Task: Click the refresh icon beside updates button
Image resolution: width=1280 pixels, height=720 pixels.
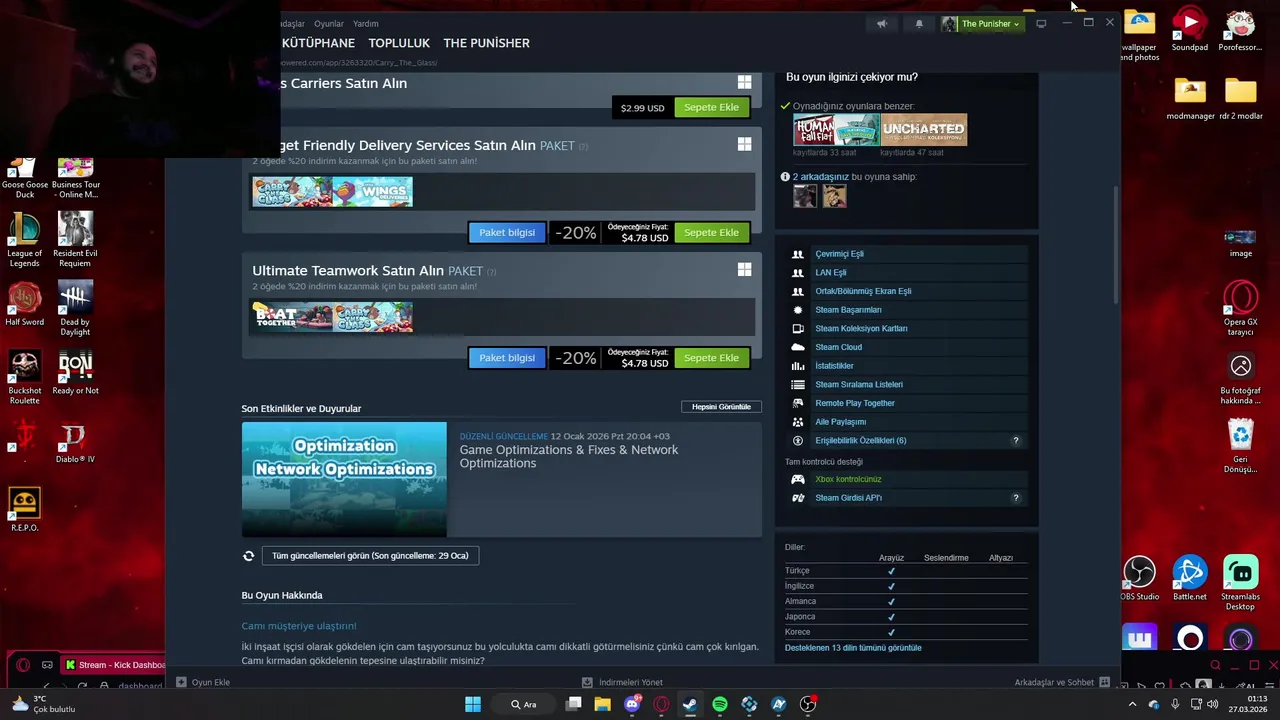Action: (x=248, y=556)
